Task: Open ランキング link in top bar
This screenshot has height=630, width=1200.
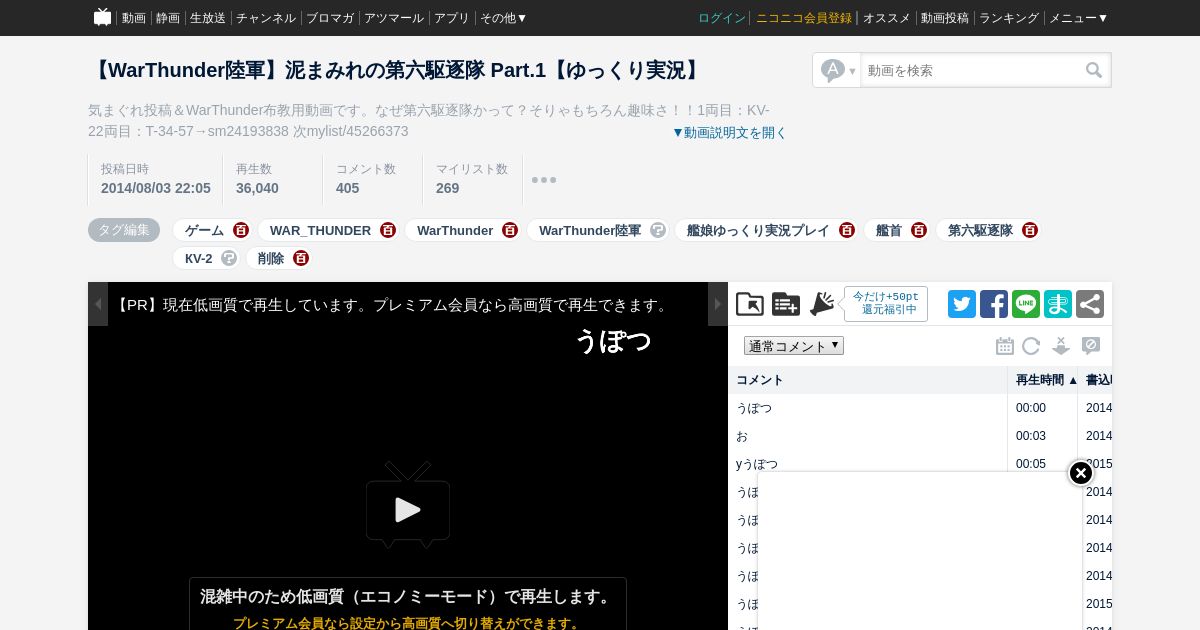Action: coord(1009,18)
